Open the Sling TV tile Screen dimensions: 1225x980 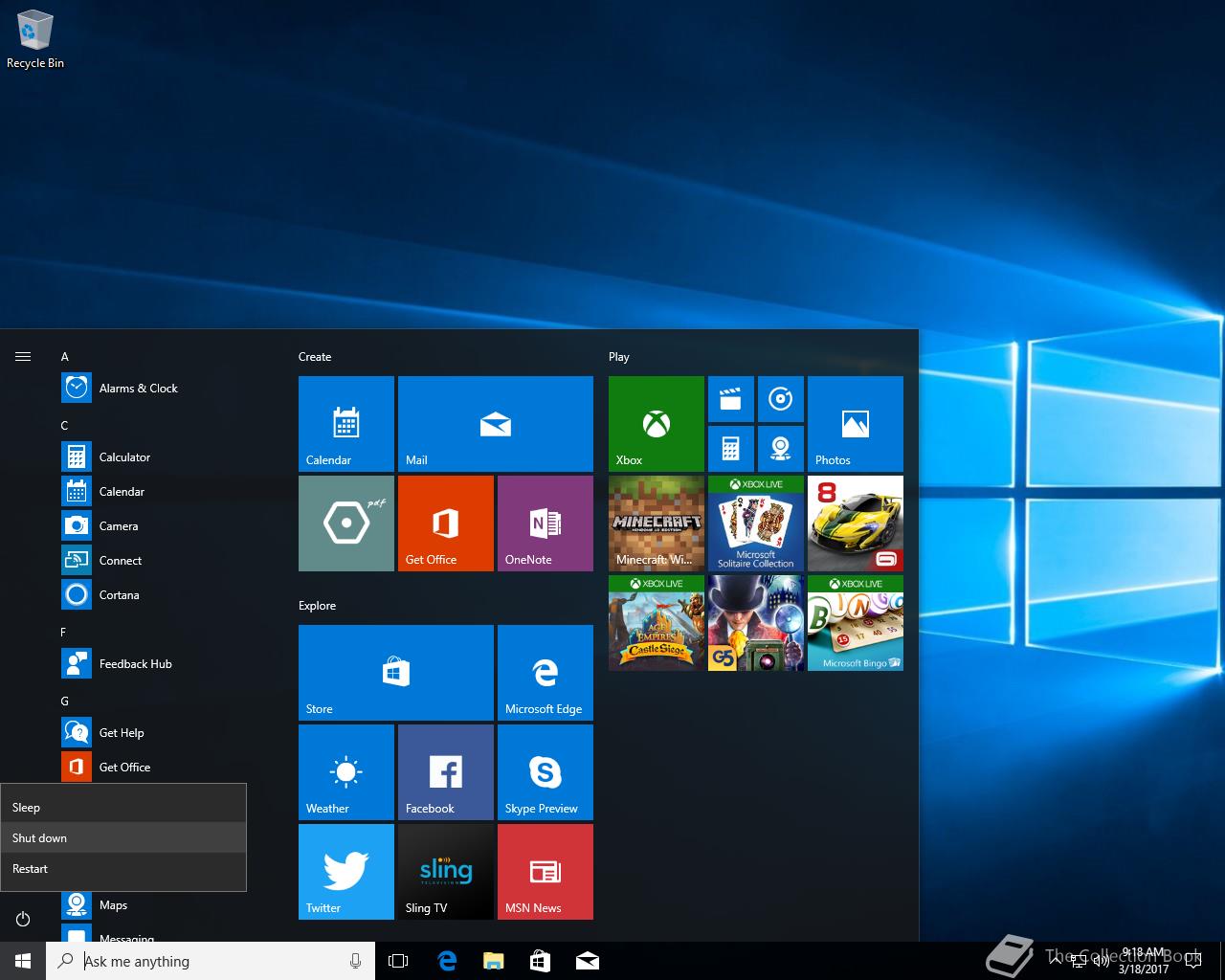pos(446,872)
